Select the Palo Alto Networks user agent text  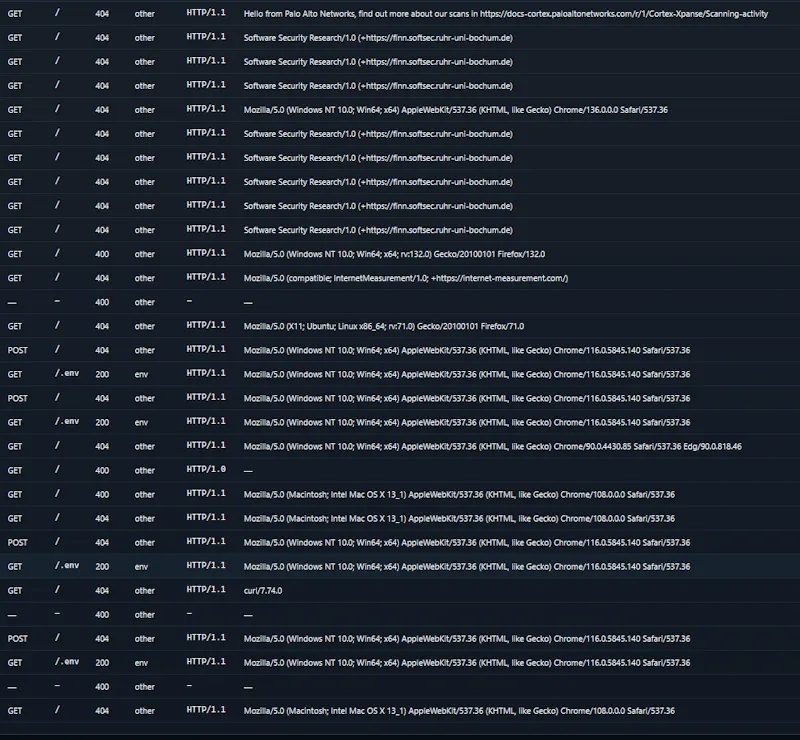[506, 14]
